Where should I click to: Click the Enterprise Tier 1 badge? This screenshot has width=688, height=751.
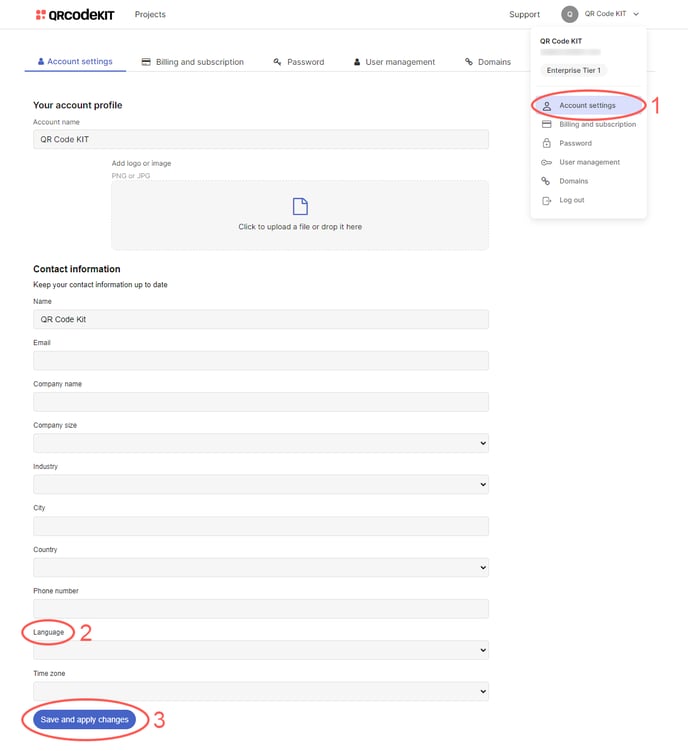click(x=573, y=70)
